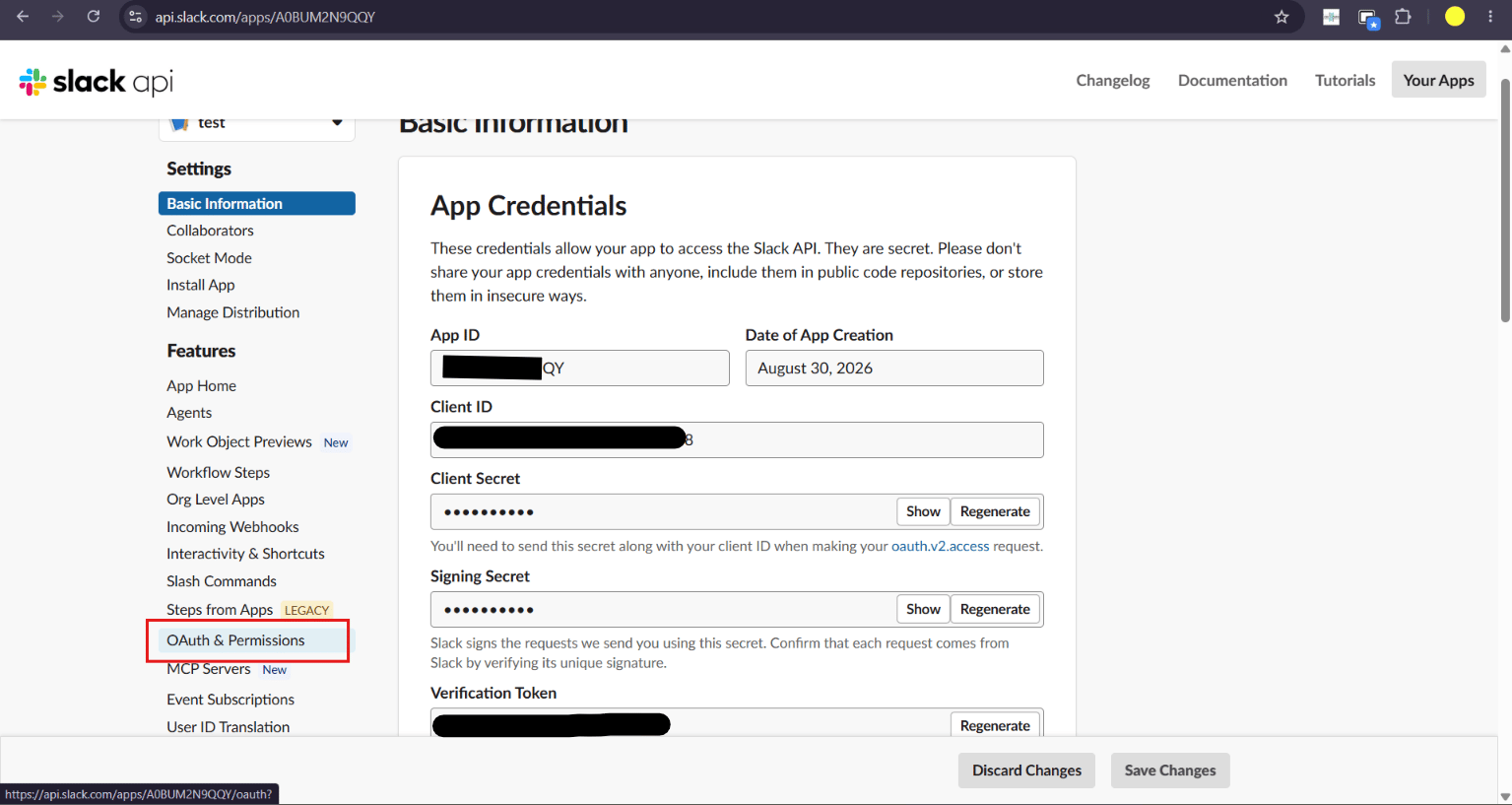Open Interactivity & Shortcuts page
Image resolution: width=1512 pixels, height=805 pixels.
(245, 554)
